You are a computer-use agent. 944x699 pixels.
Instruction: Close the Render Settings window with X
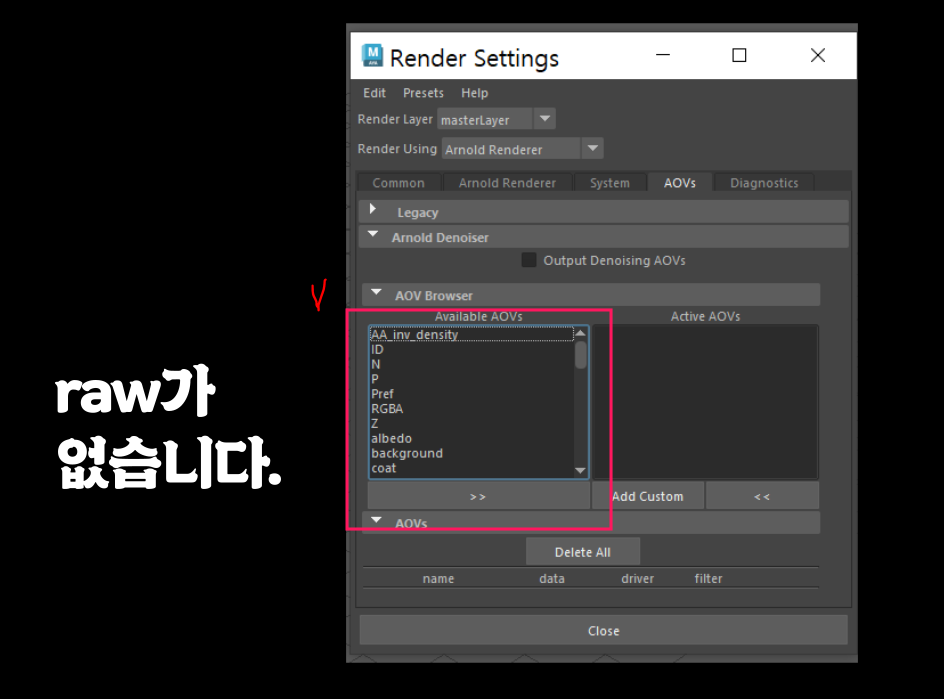coord(818,55)
